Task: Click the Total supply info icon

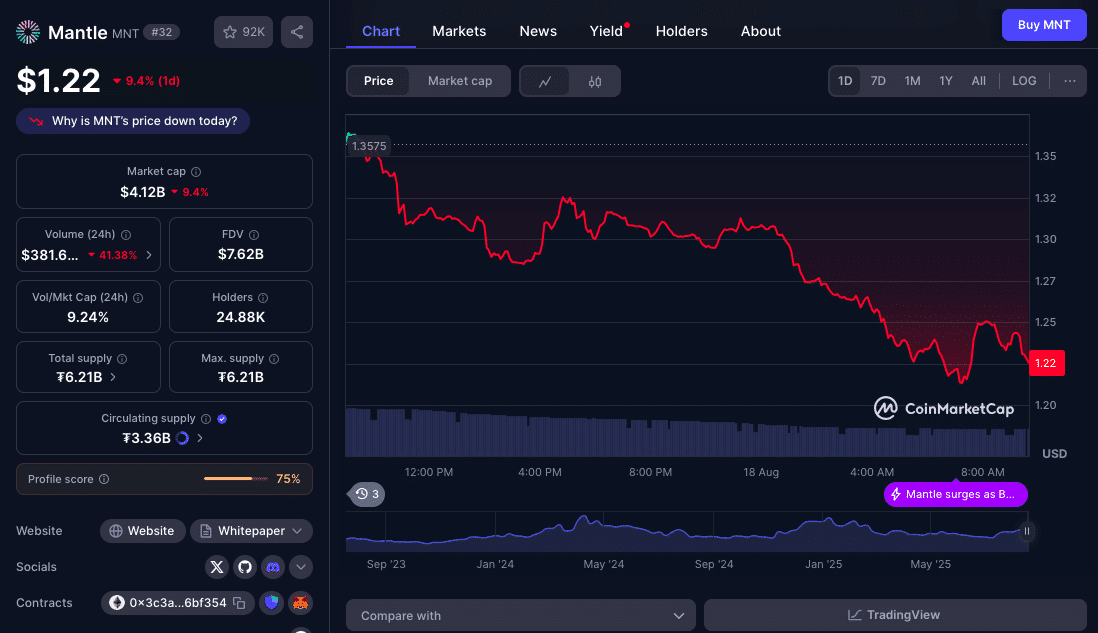Action: (122, 359)
